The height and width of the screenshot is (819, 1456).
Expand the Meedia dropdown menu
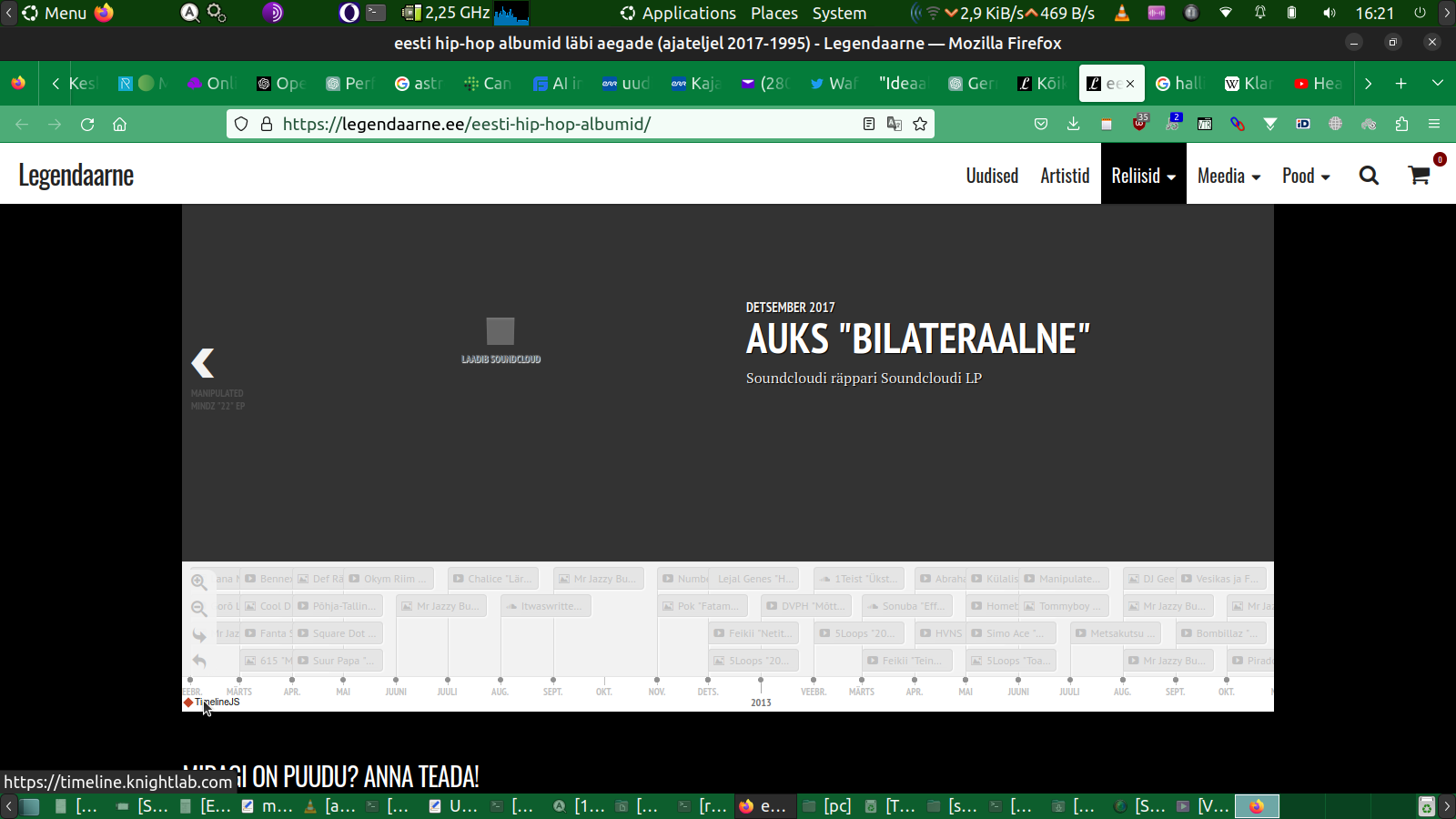1228,176
